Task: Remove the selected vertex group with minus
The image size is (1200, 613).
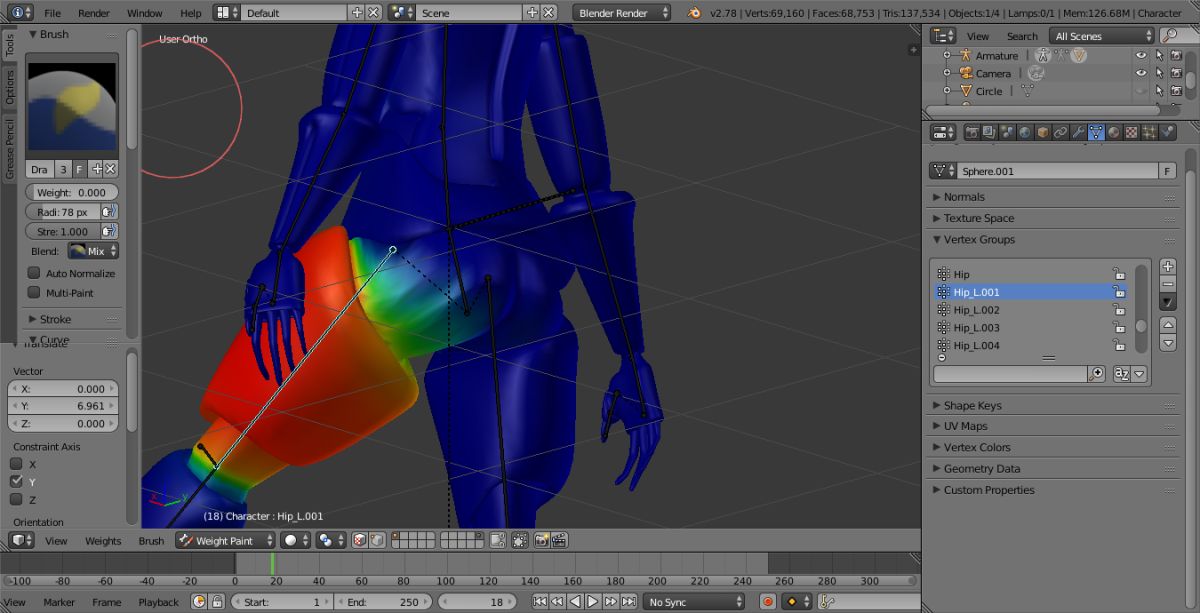Action: click(1167, 285)
